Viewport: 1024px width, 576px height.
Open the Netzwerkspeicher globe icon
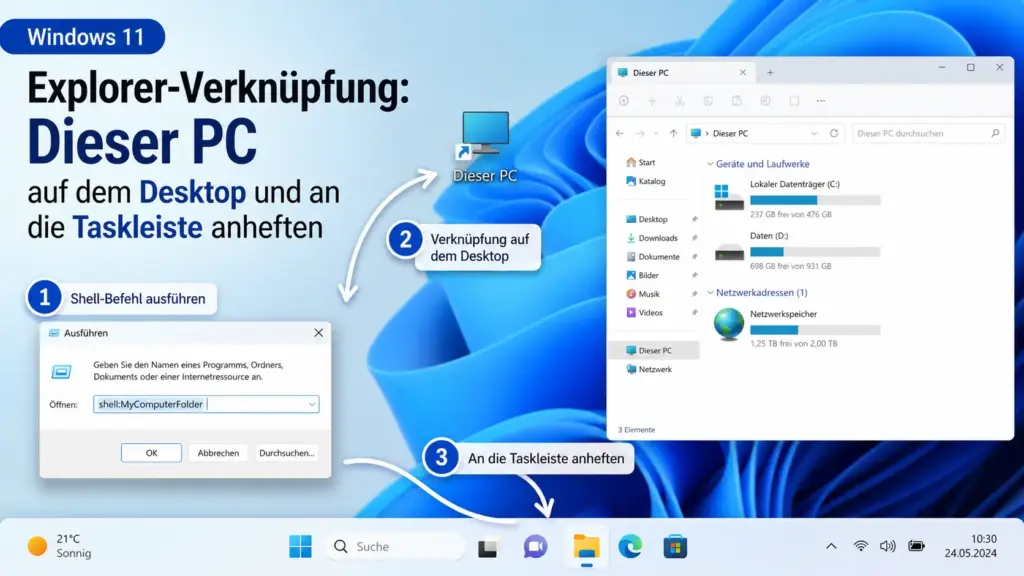tap(729, 324)
